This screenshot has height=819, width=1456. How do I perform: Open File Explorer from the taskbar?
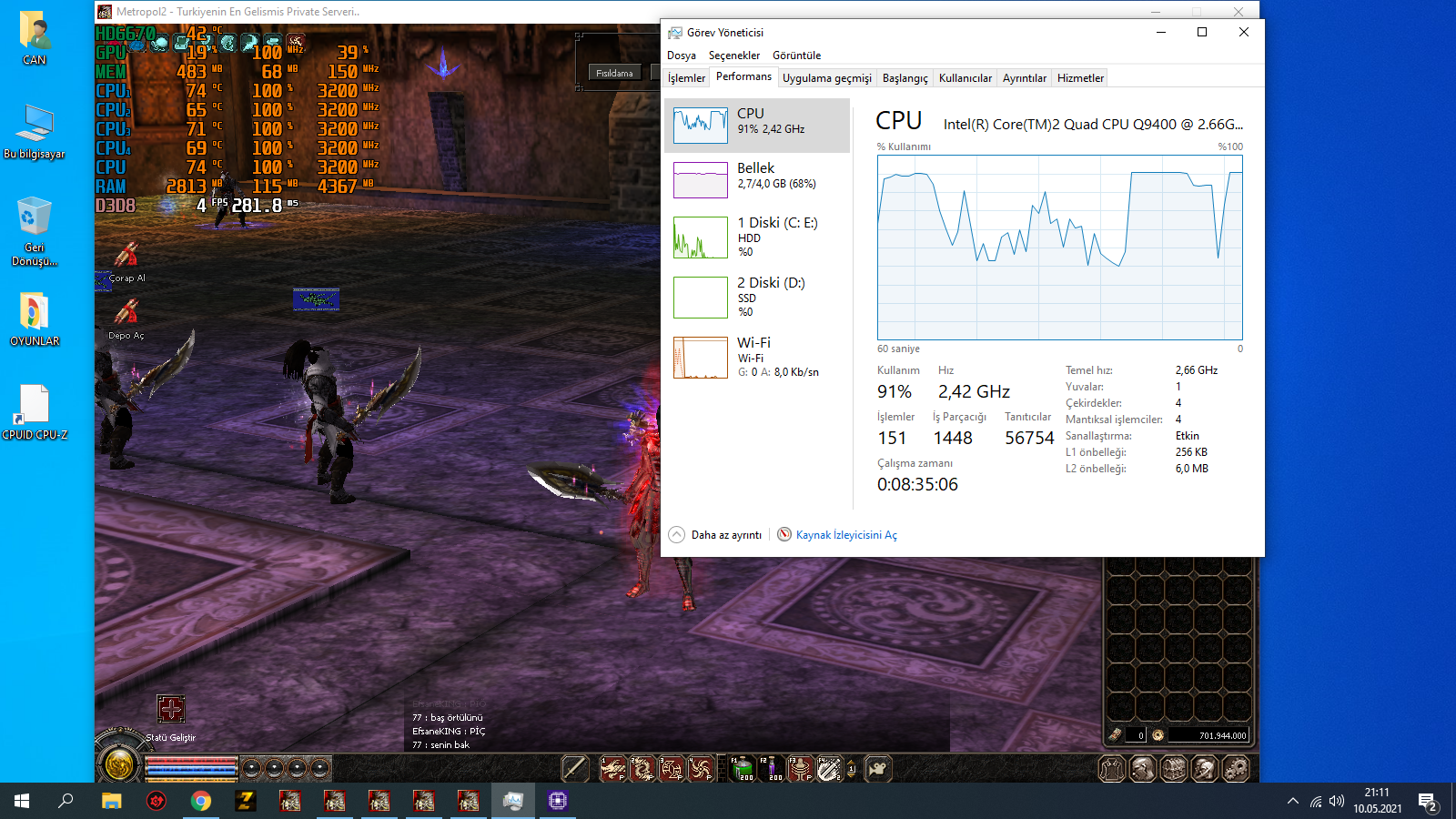click(111, 801)
